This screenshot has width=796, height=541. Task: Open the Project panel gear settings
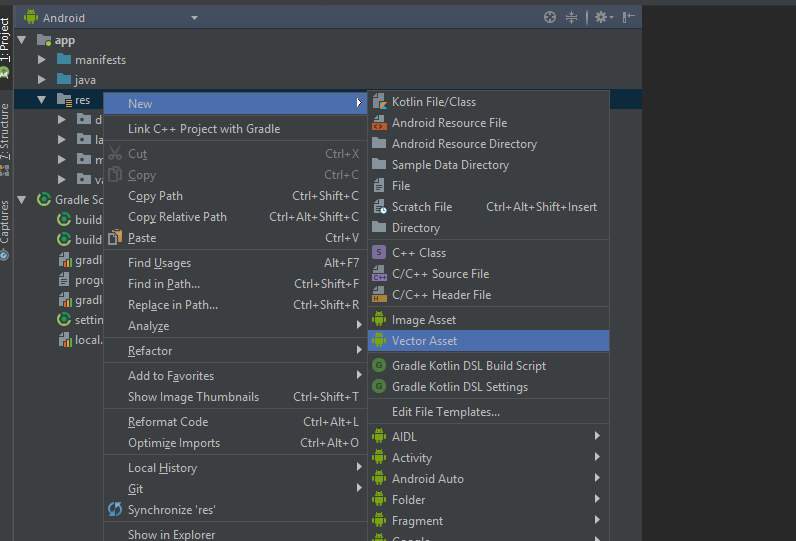coord(601,17)
